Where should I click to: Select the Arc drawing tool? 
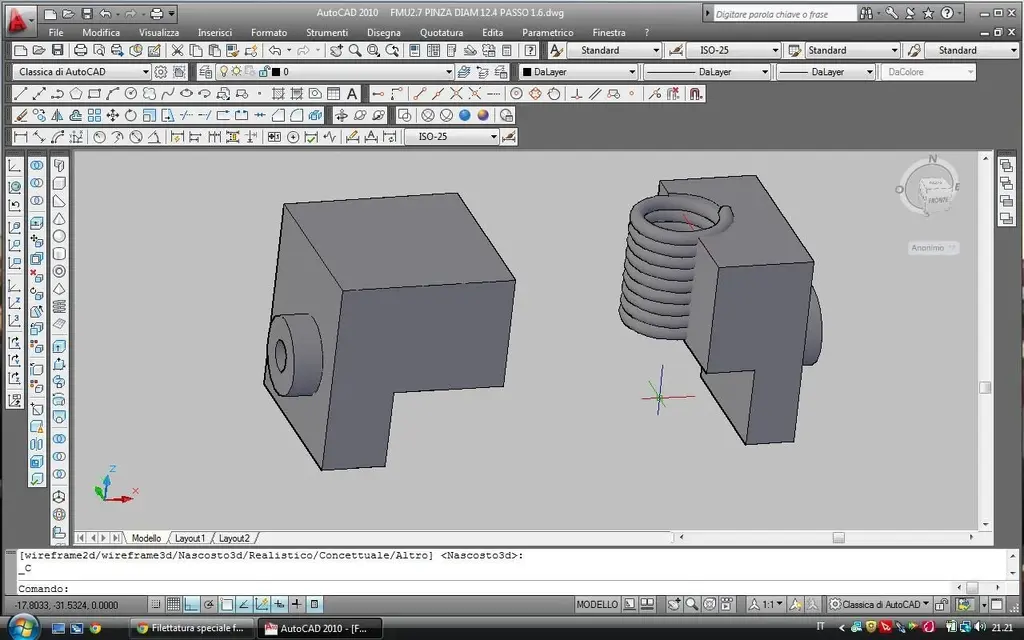coord(112,93)
